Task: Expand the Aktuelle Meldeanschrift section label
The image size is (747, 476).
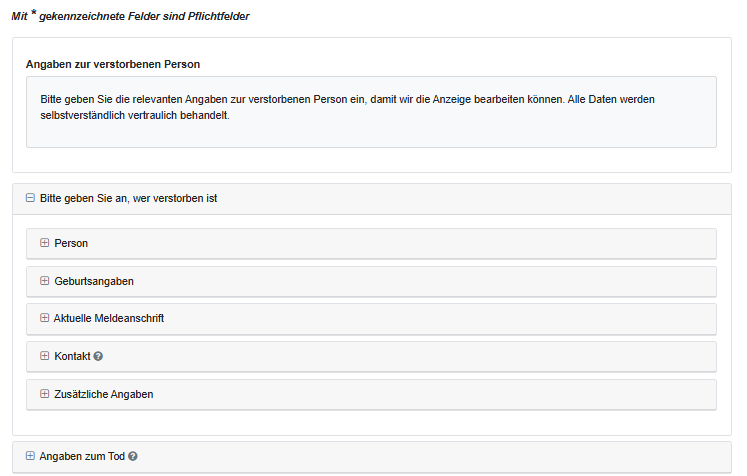Action: coord(109,318)
